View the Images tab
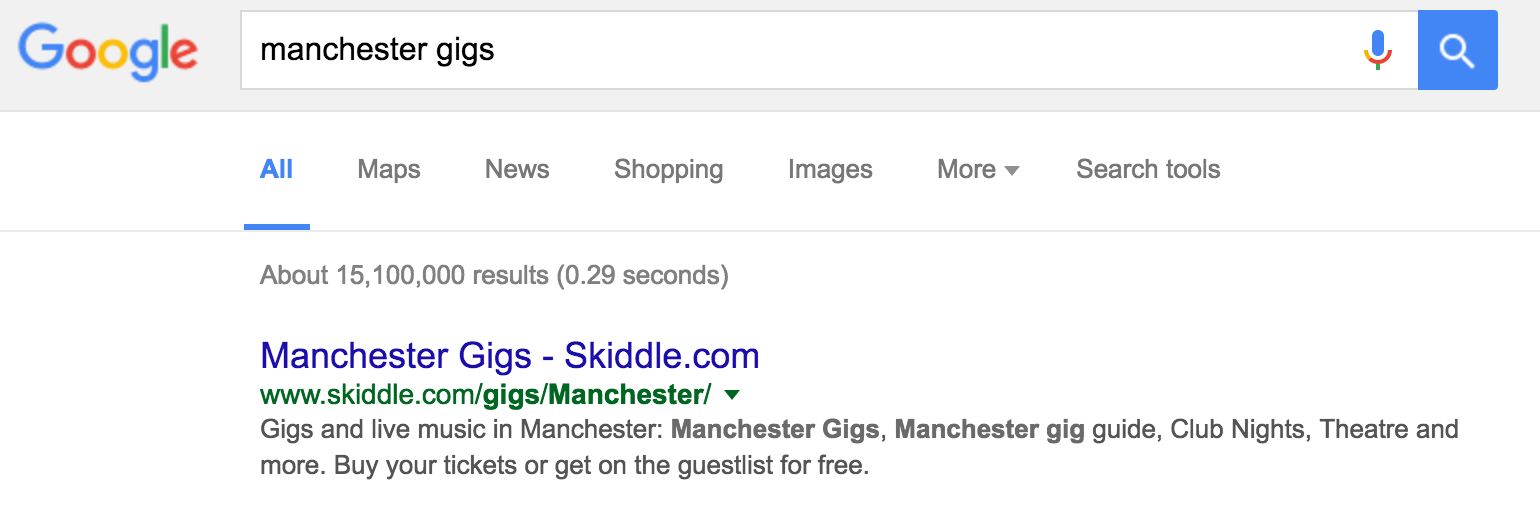This screenshot has height=520, width=1540. tap(830, 170)
